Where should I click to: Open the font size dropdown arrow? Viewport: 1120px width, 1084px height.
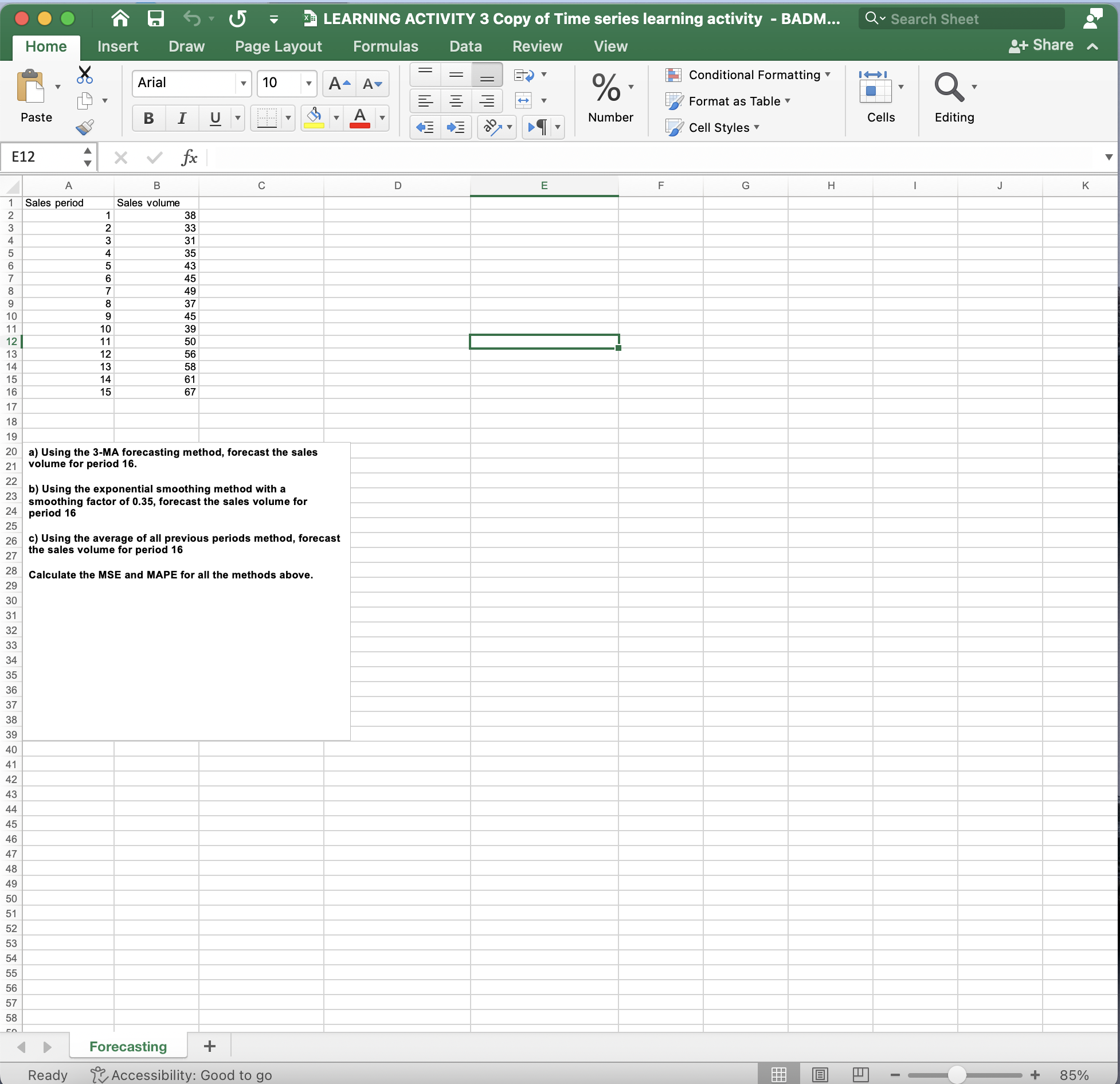[308, 84]
